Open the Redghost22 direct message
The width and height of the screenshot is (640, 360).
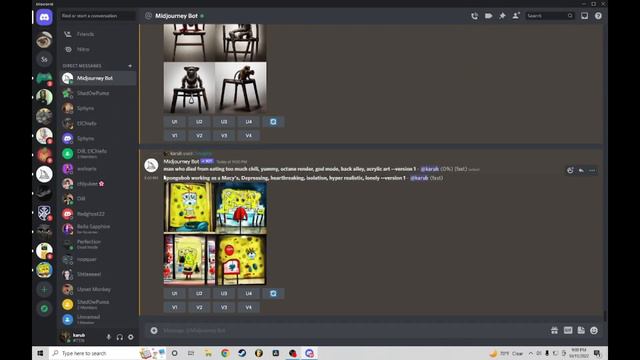click(x=98, y=214)
